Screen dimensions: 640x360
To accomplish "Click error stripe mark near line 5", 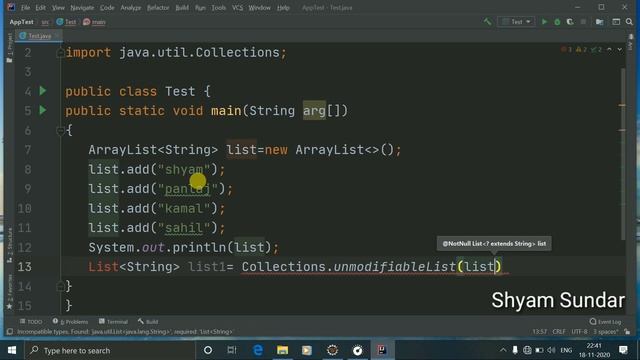I will 622,105.
